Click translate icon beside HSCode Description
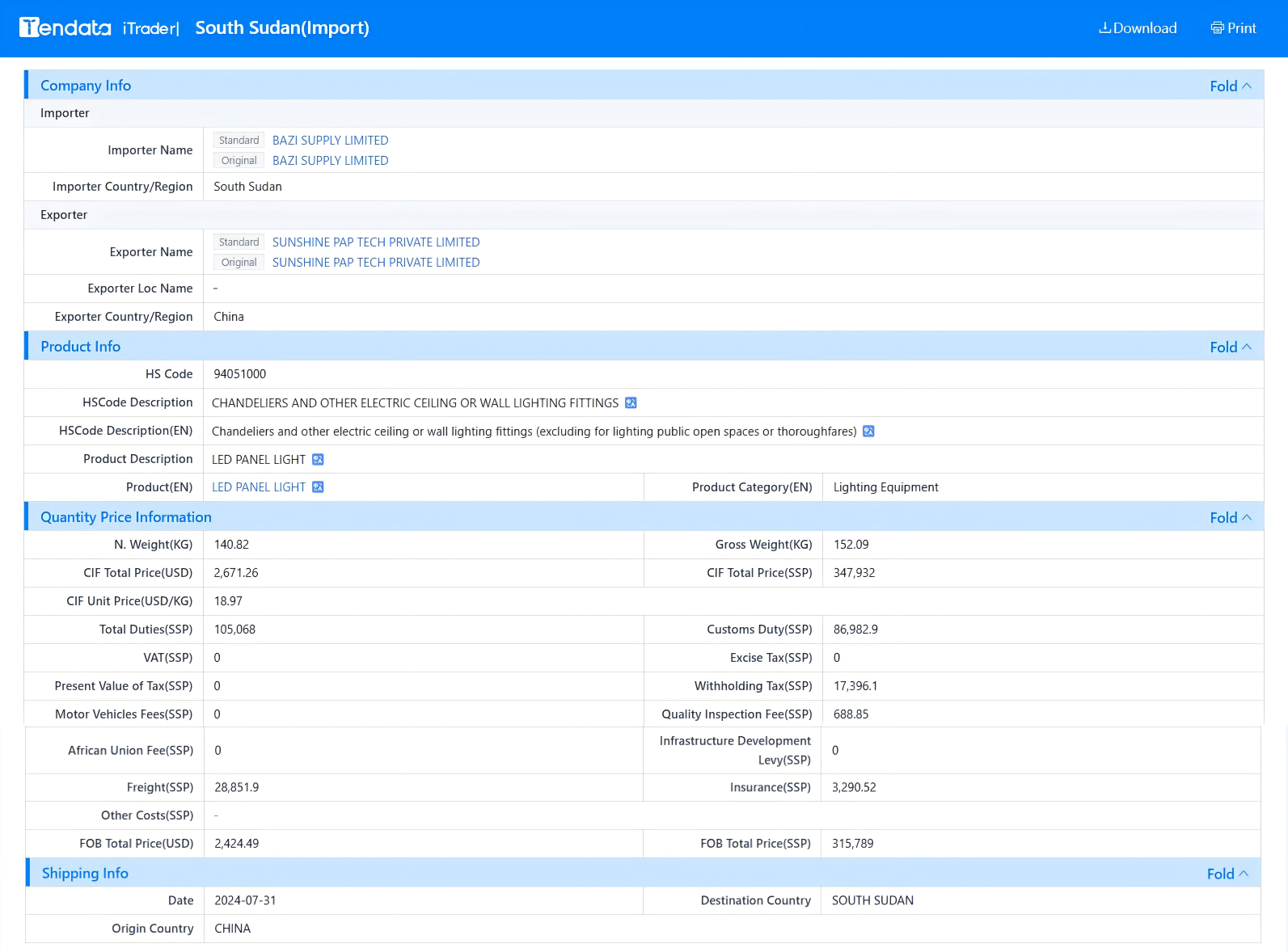1288x952 pixels. click(631, 402)
